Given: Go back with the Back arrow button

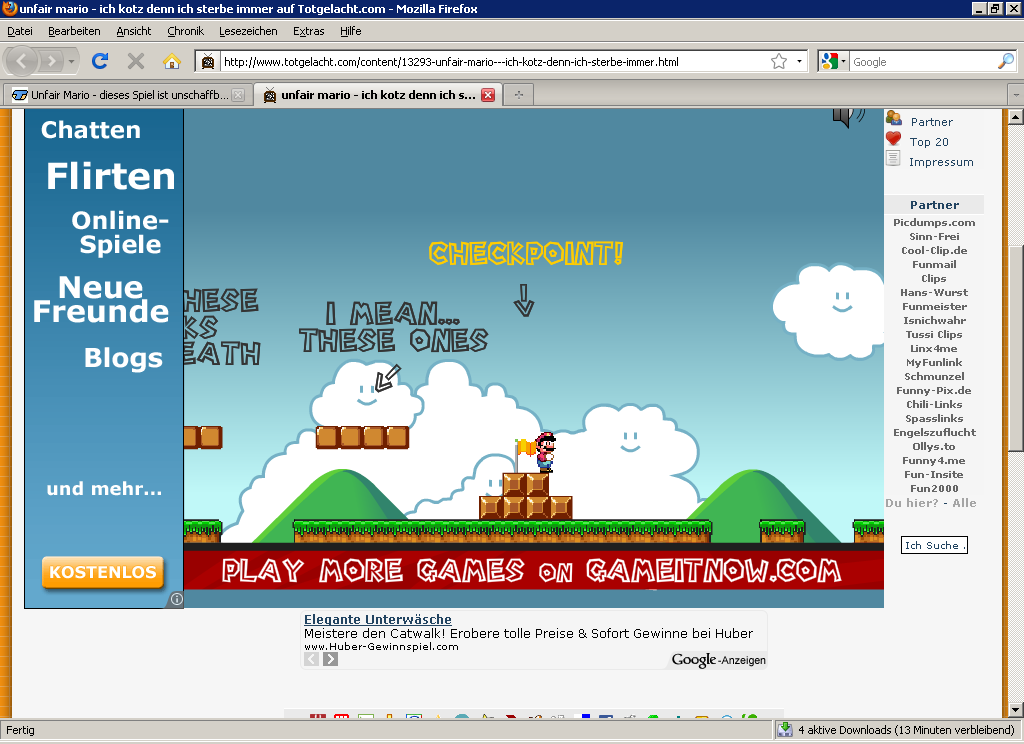Looking at the screenshot, I should coord(22,61).
